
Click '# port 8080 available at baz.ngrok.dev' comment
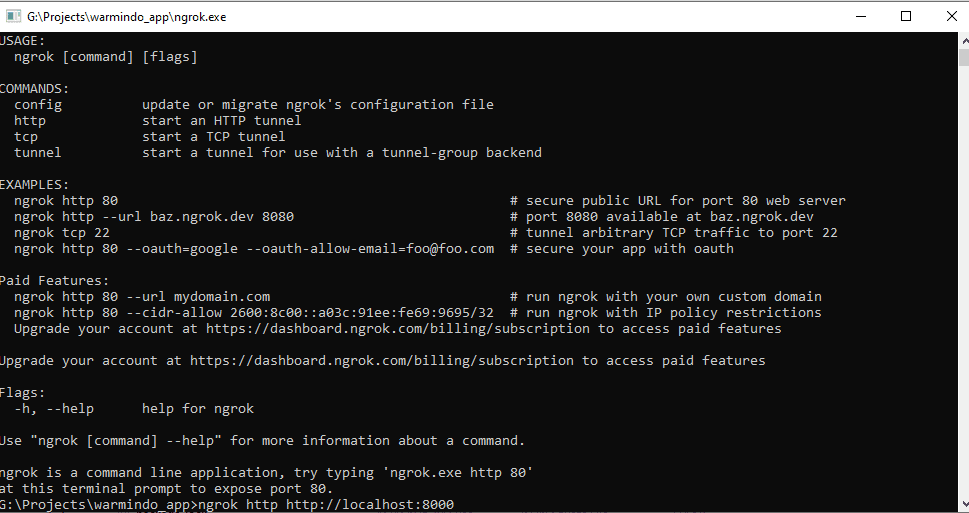pos(662,217)
